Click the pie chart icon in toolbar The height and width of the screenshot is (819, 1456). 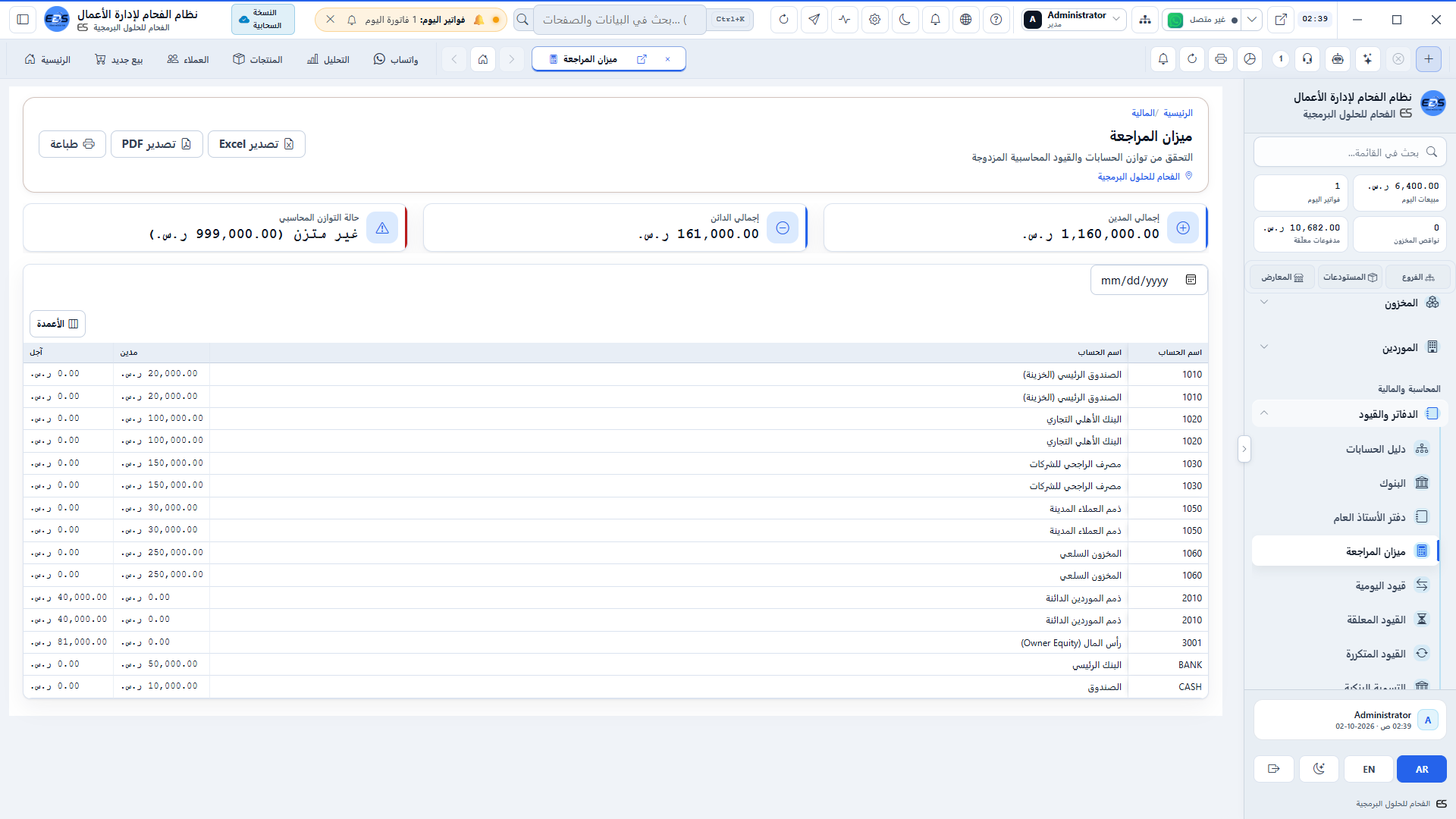(1250, 59)
